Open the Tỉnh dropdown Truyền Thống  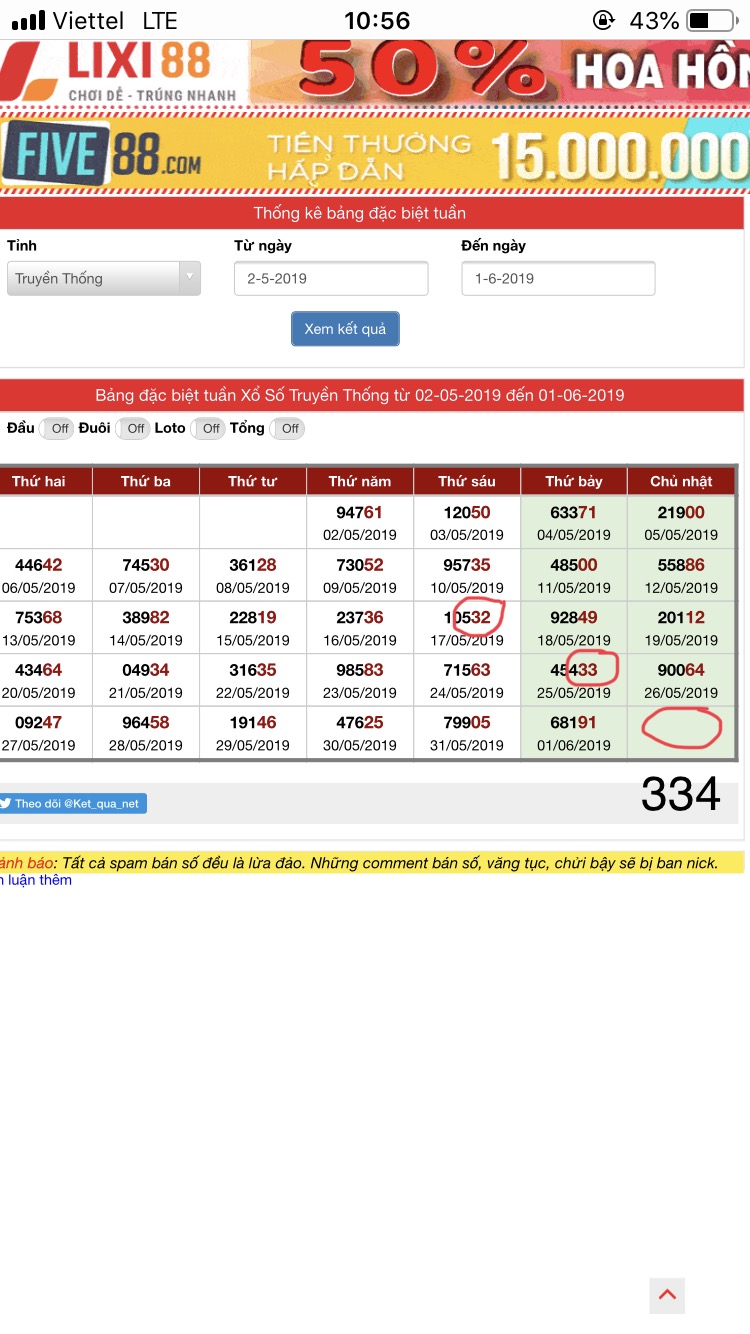[x=103, y=279]
